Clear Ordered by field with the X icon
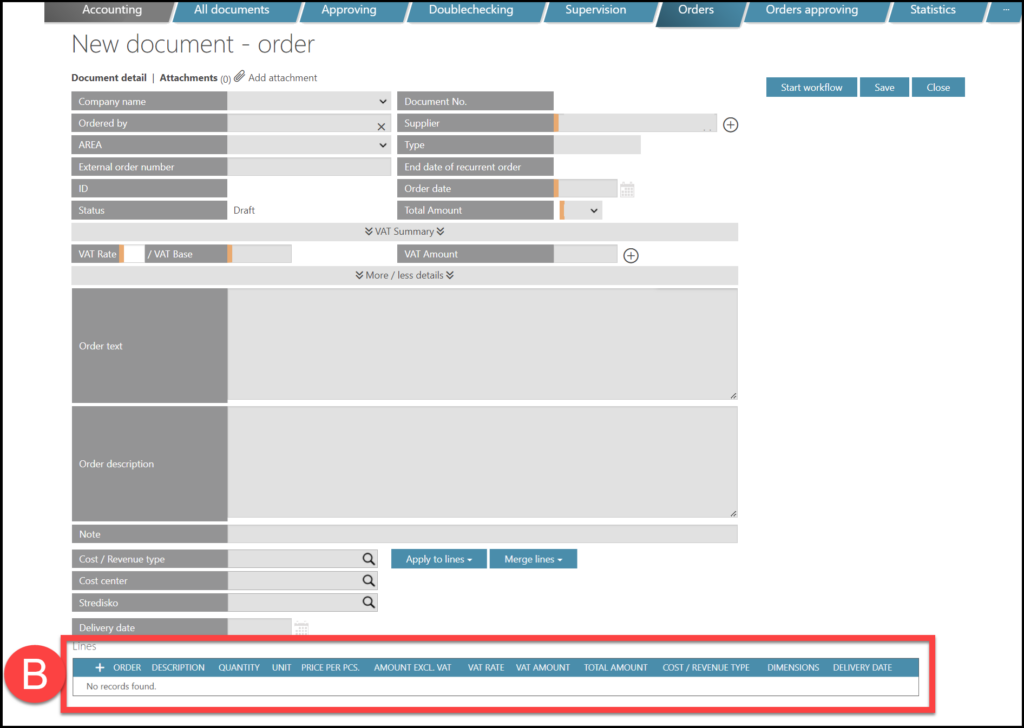1024x728 pixels. point(381,126)
